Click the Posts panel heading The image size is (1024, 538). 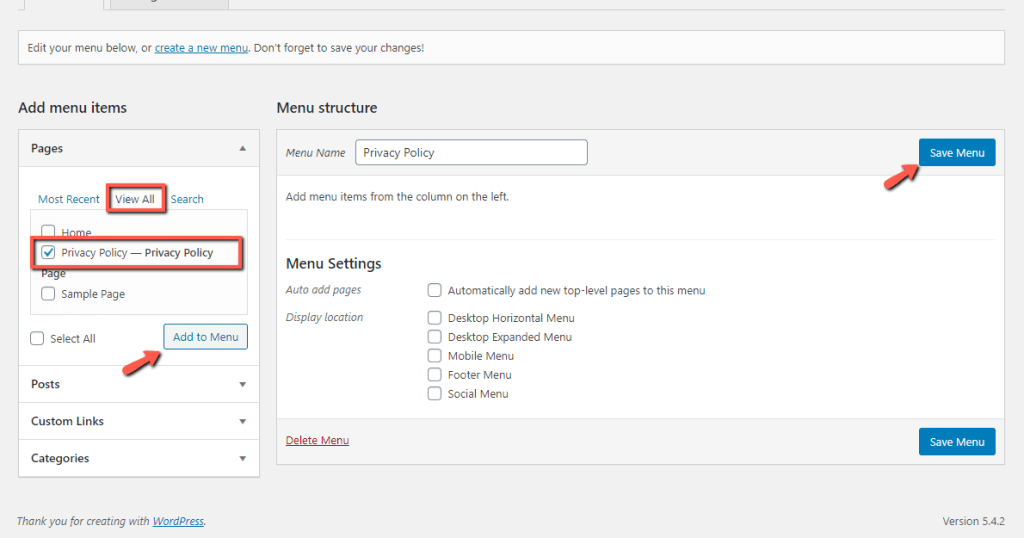(x=45, y=384)
